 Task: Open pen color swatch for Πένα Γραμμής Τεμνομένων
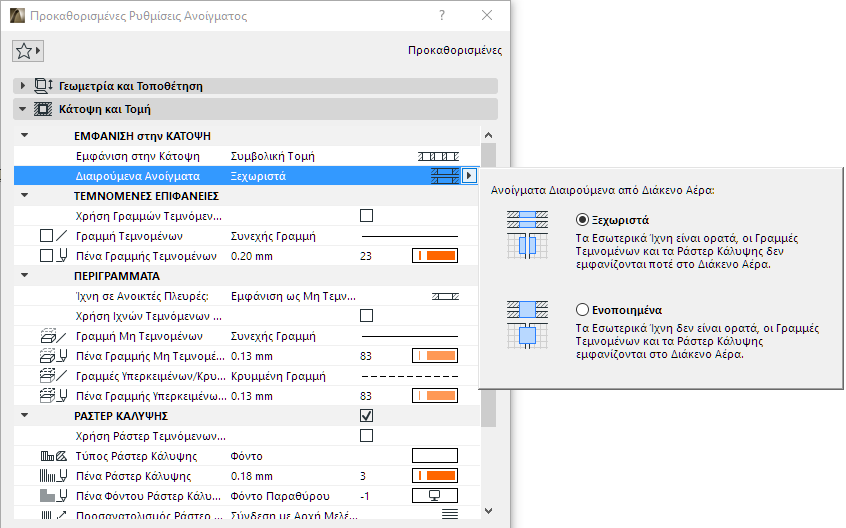click(435, 256)
